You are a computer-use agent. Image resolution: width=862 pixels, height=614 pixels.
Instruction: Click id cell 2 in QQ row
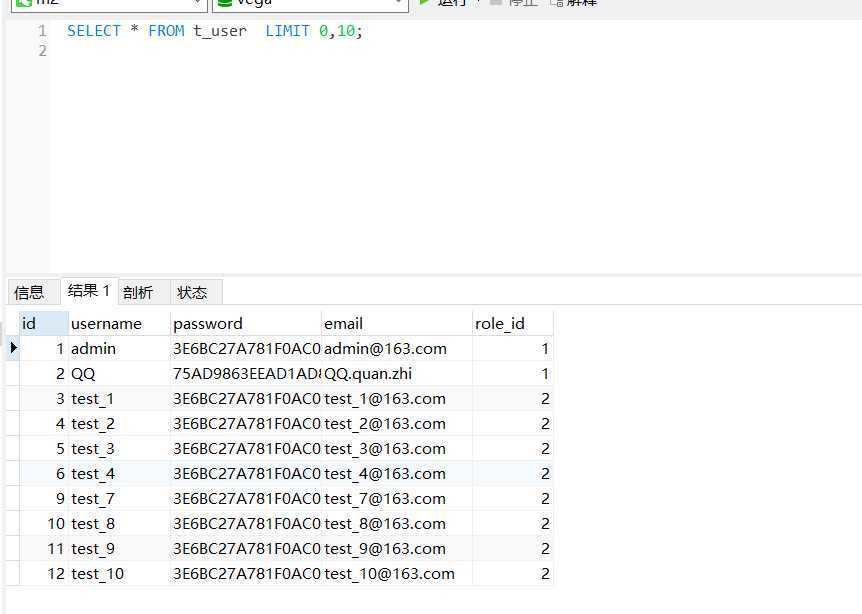coord(44,374)
